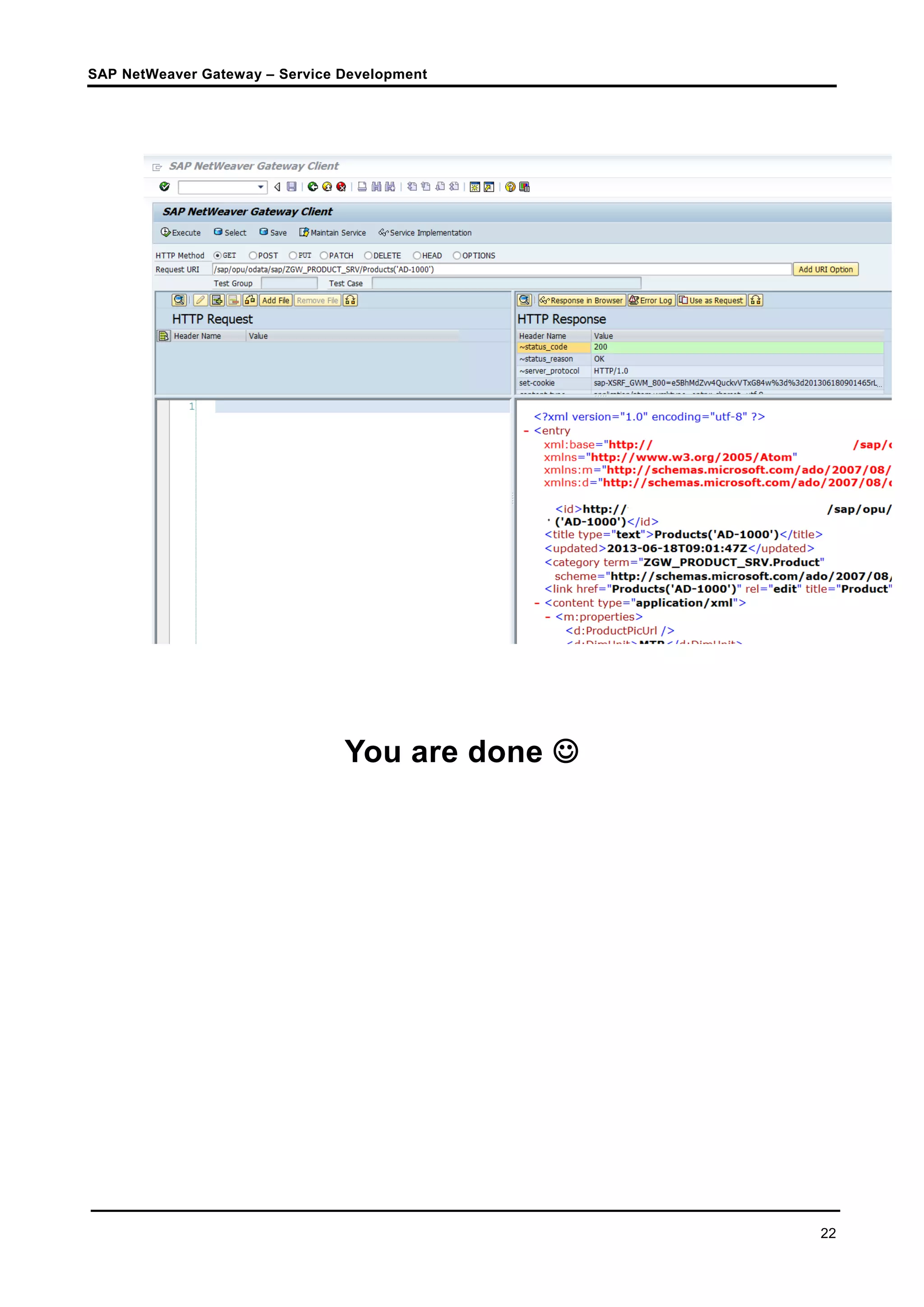
Task: Click the add header row icon
Action: (217, 300)
